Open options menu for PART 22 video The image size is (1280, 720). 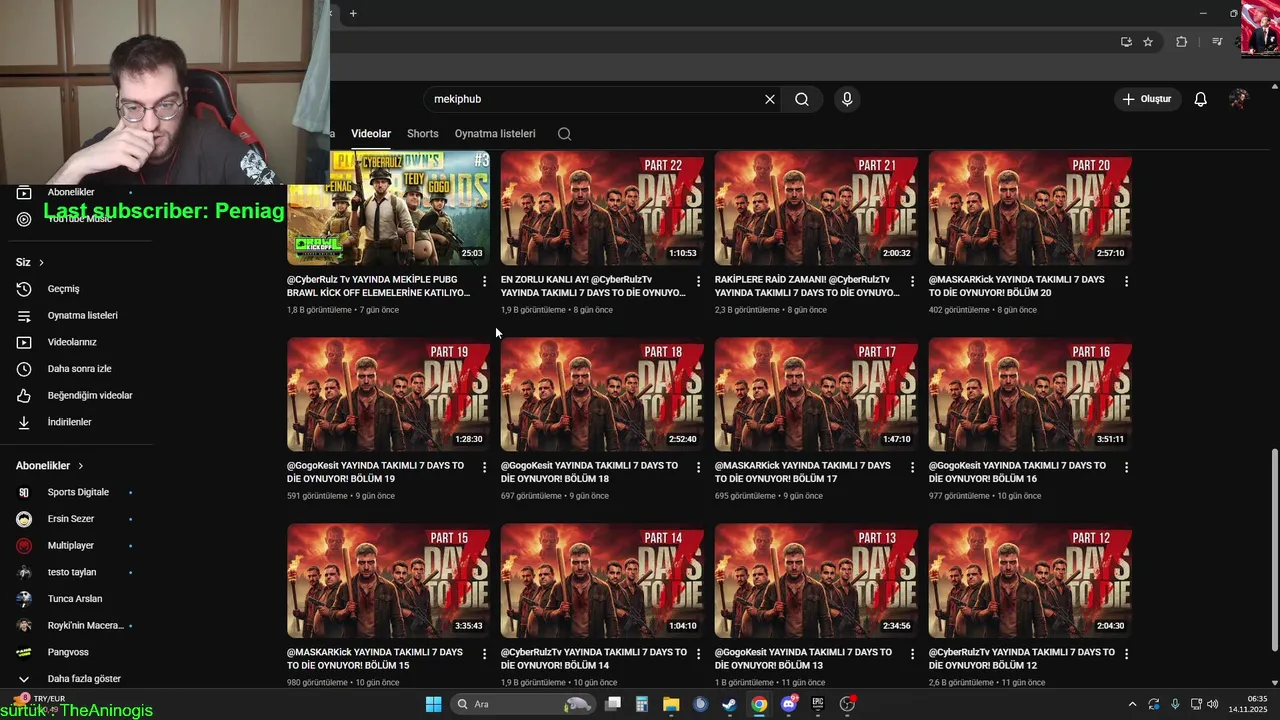click(698, 281)
